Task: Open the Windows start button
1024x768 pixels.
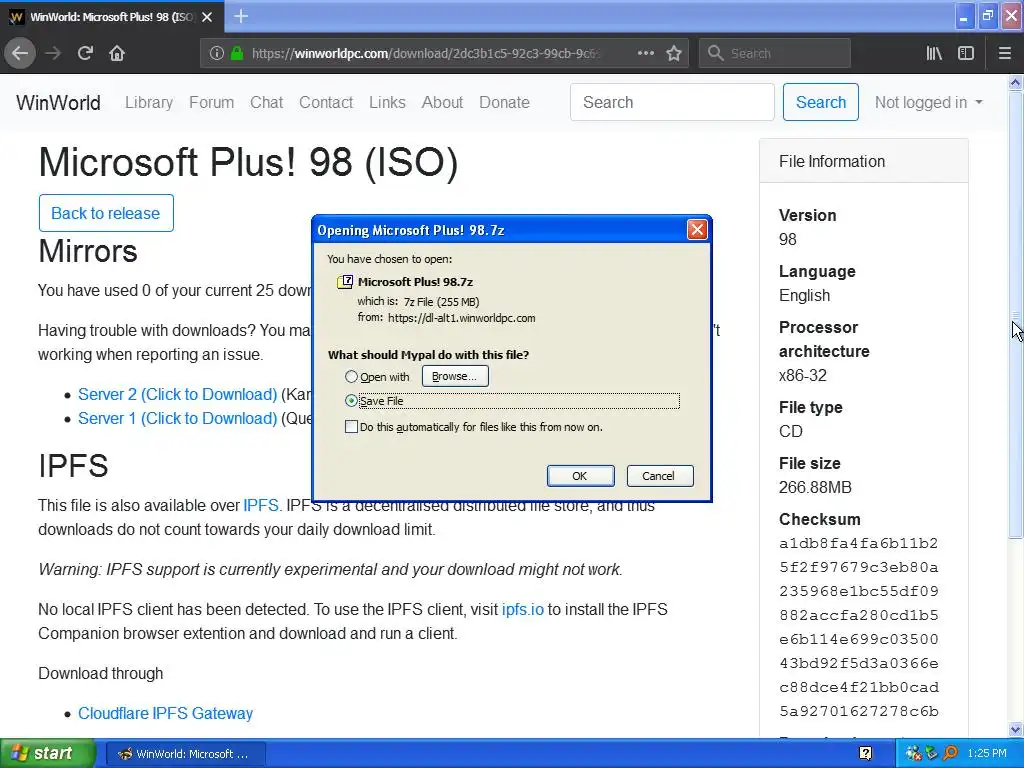Action: pyautogui.click(x=47, y=753)
